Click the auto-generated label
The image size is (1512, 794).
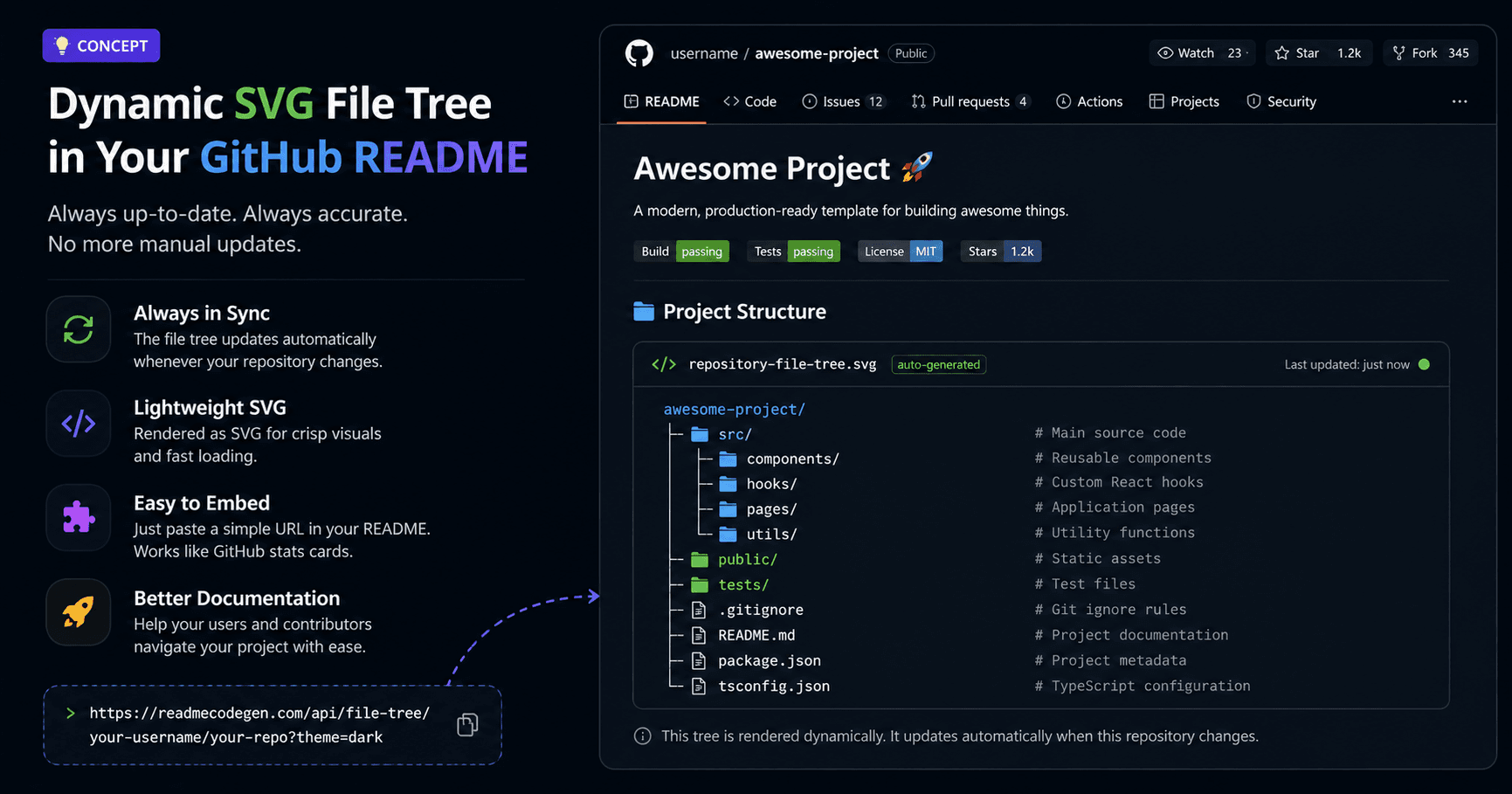click(939, 364)
